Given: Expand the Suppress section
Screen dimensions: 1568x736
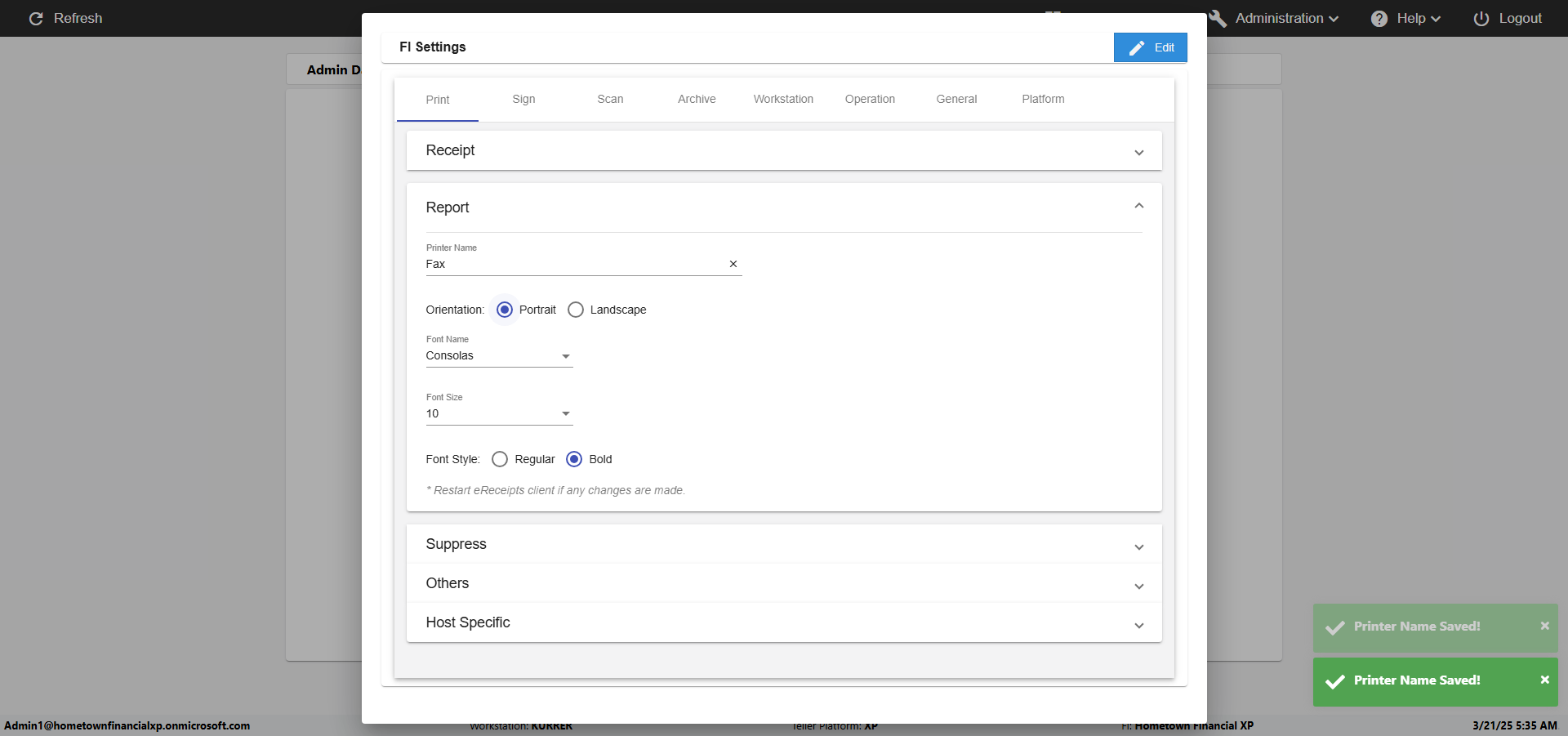Looking at the screenshot, I should tap(1138, 547).
